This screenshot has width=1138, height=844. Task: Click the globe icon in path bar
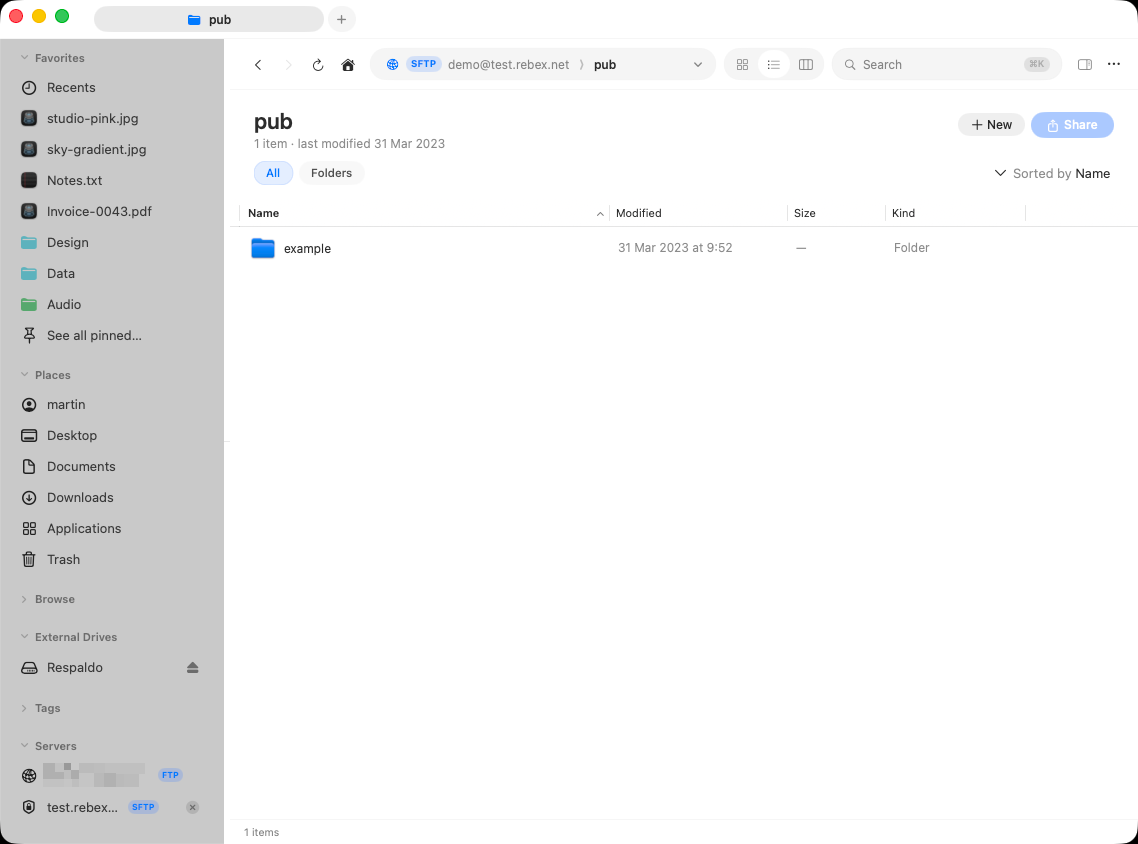point(392,65)
